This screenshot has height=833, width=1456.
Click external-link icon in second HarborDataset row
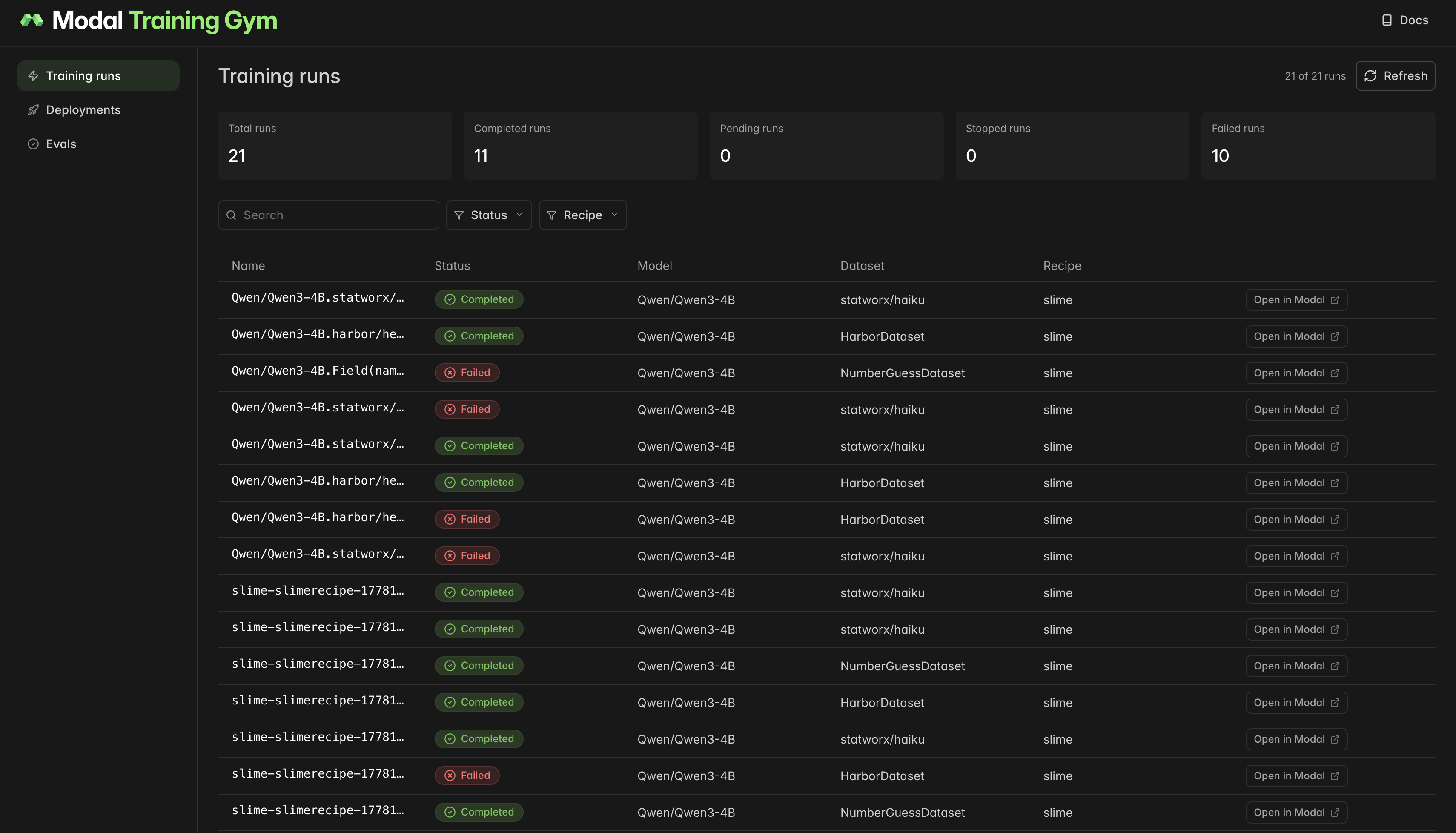tap(1335, 483)
